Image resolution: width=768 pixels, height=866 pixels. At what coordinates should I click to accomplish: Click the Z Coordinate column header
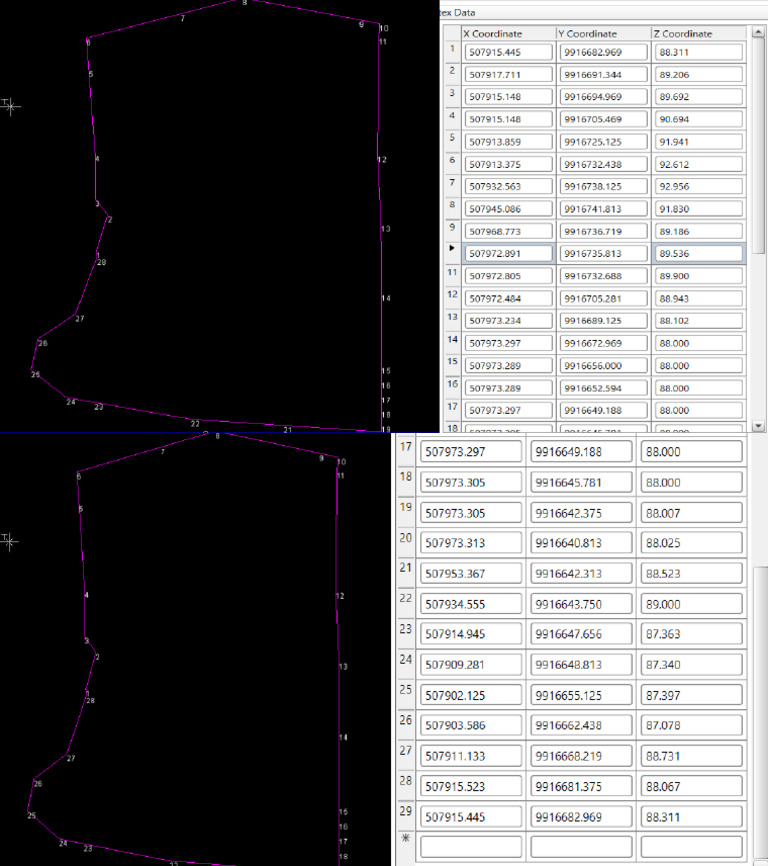pos(682,34)
